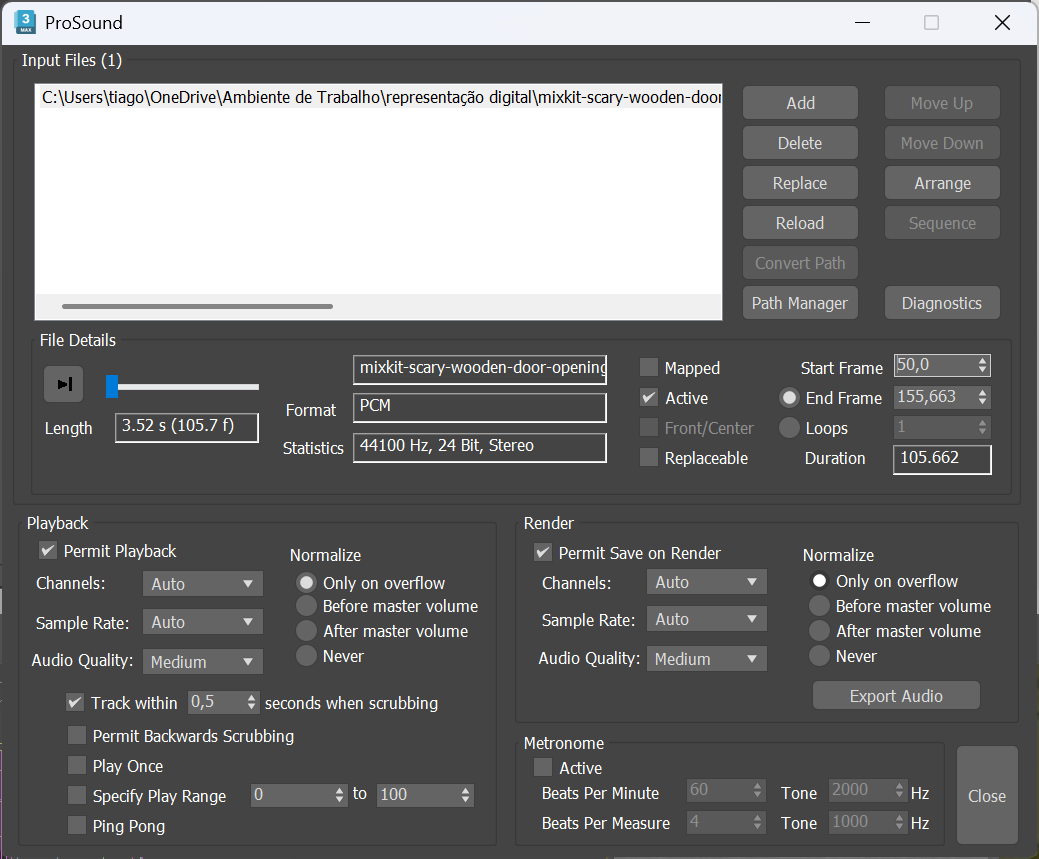The image size is (1039, 859).
Task: Open Render Sample Rate dropdown
Action: click(x=707, y=620)
